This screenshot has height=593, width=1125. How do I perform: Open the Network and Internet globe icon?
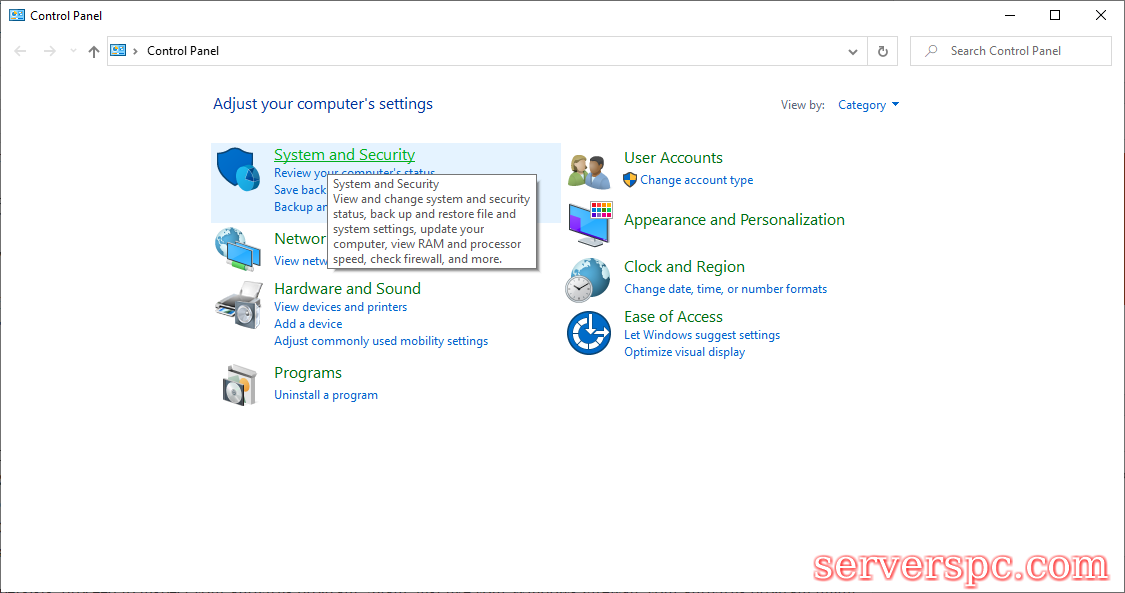click(238, 248)
